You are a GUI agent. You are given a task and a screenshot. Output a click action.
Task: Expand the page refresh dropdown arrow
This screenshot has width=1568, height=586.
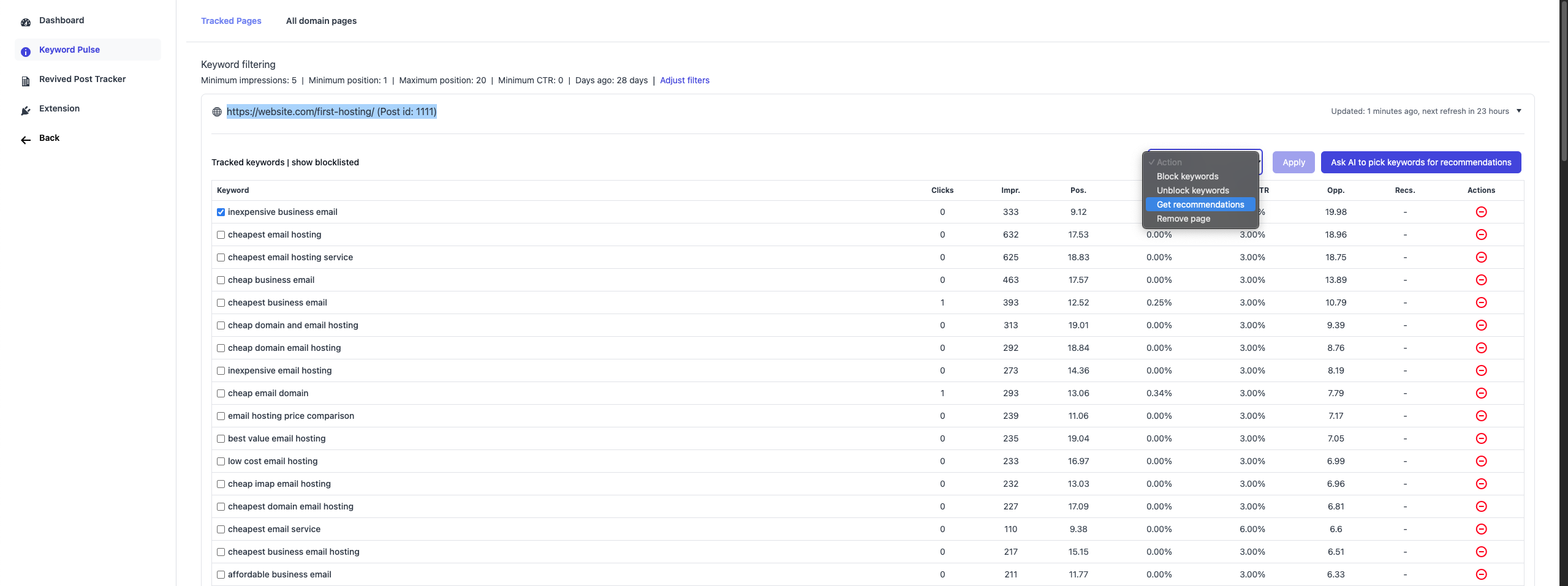click(1519, 111)
